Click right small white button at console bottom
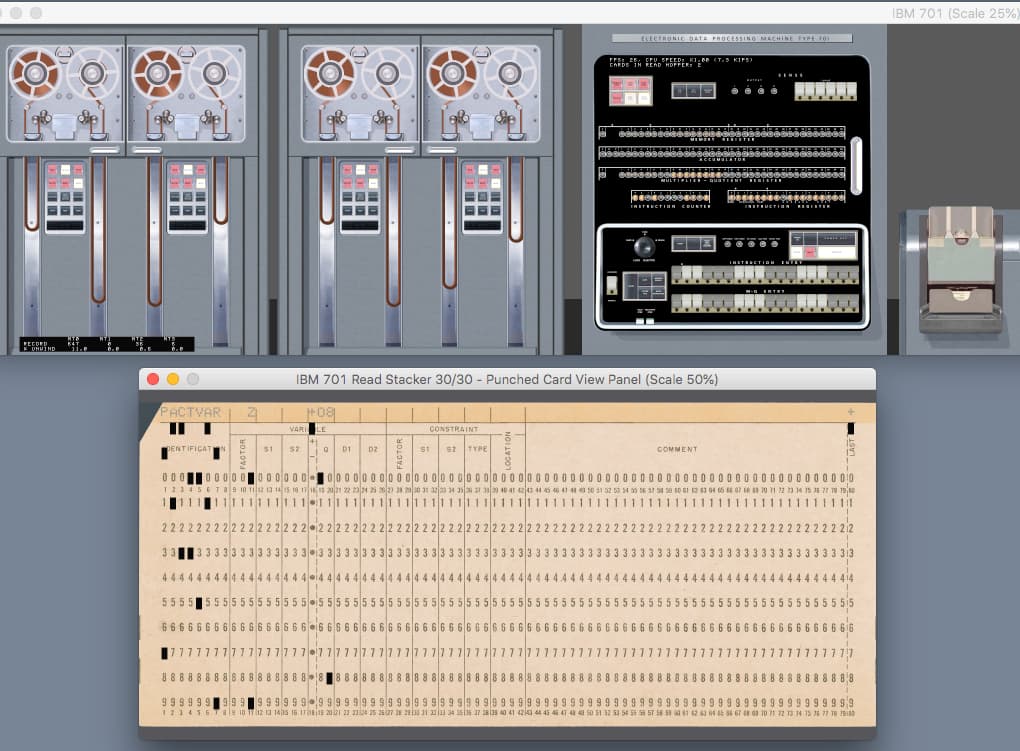1020x751 pixels. [650, 321]
